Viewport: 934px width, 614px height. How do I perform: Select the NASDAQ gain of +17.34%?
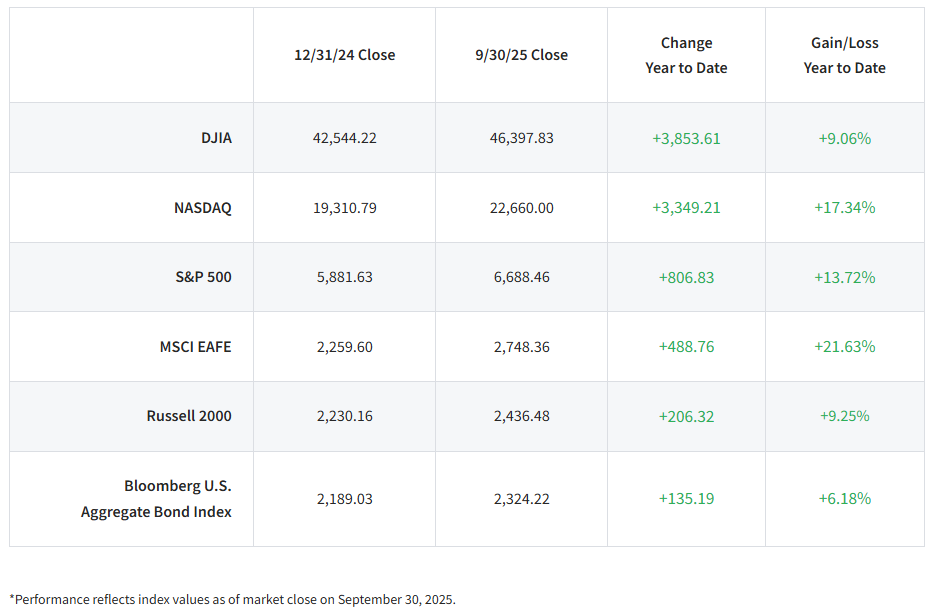pyautogui.click(x=844, y=208)
